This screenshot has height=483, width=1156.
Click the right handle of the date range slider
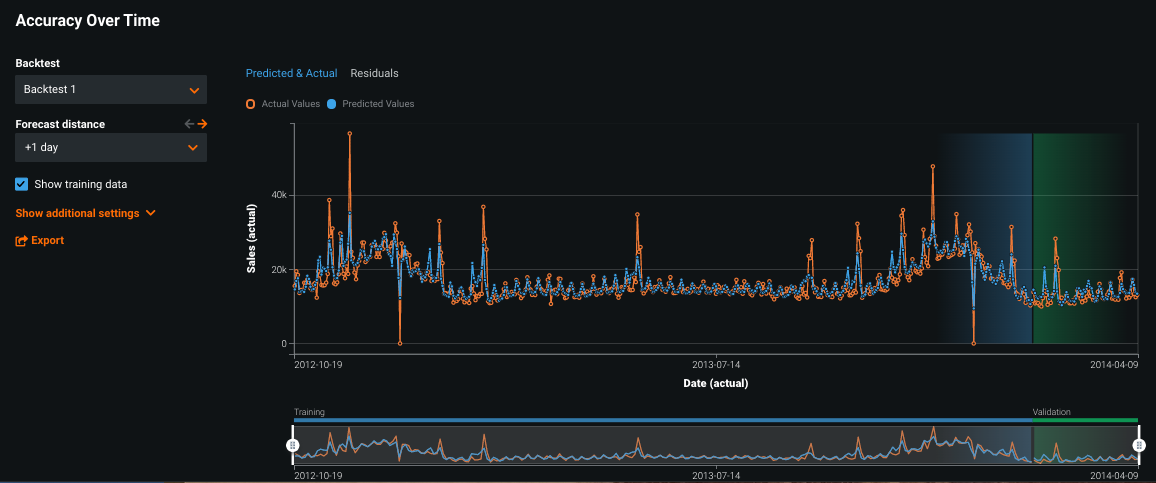pos(1138,444)
